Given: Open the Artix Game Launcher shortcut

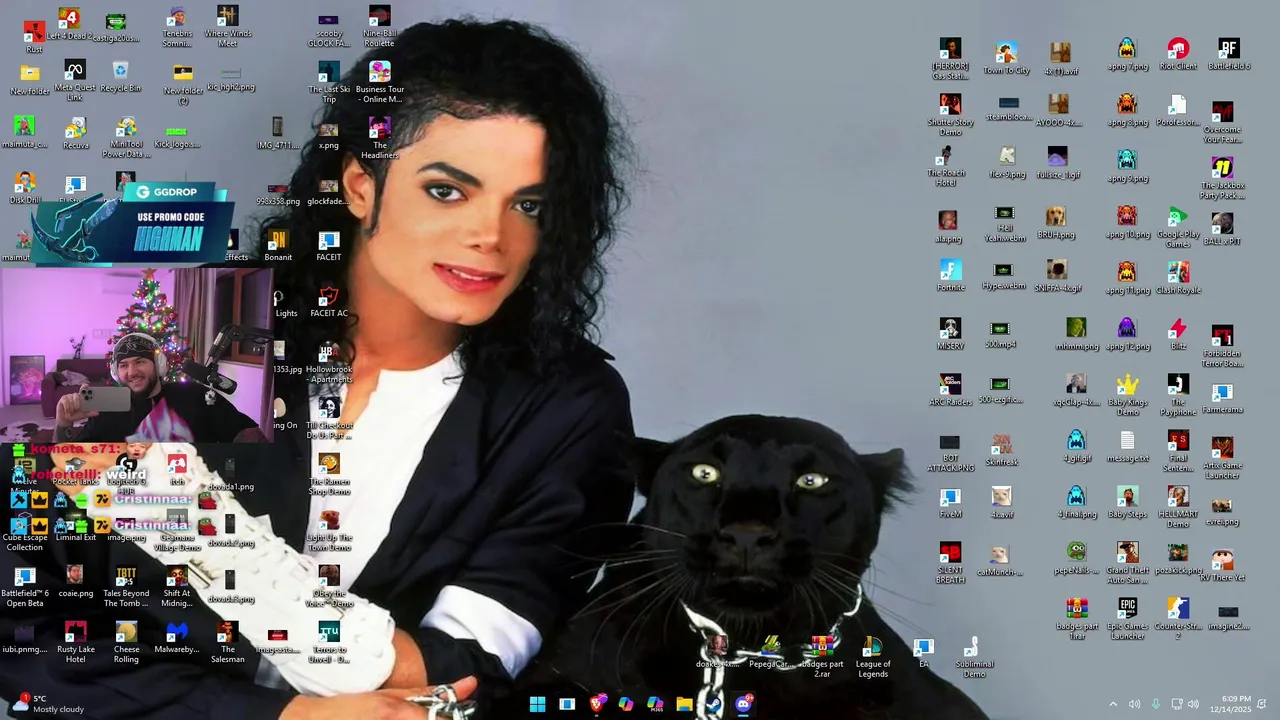Looking at the screenshot, I should [1222, 458].
